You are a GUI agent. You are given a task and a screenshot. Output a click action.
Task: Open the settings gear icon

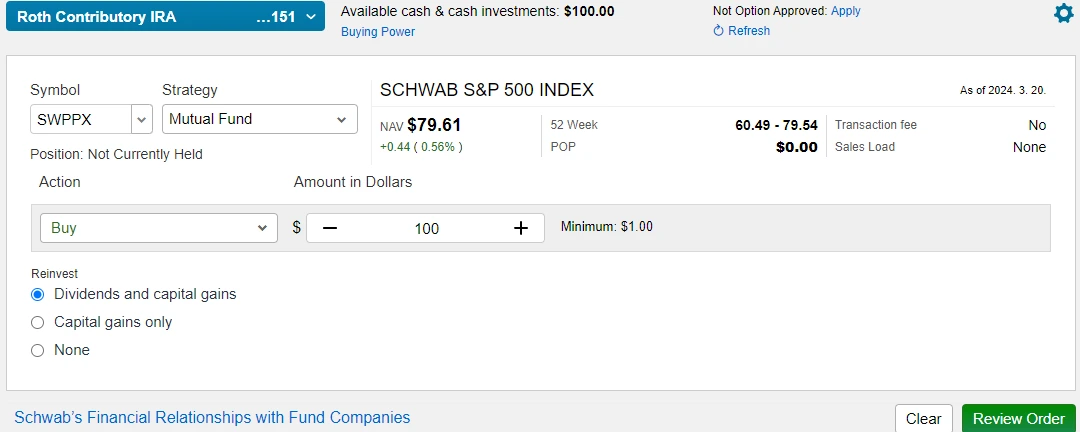(1063, 13)
